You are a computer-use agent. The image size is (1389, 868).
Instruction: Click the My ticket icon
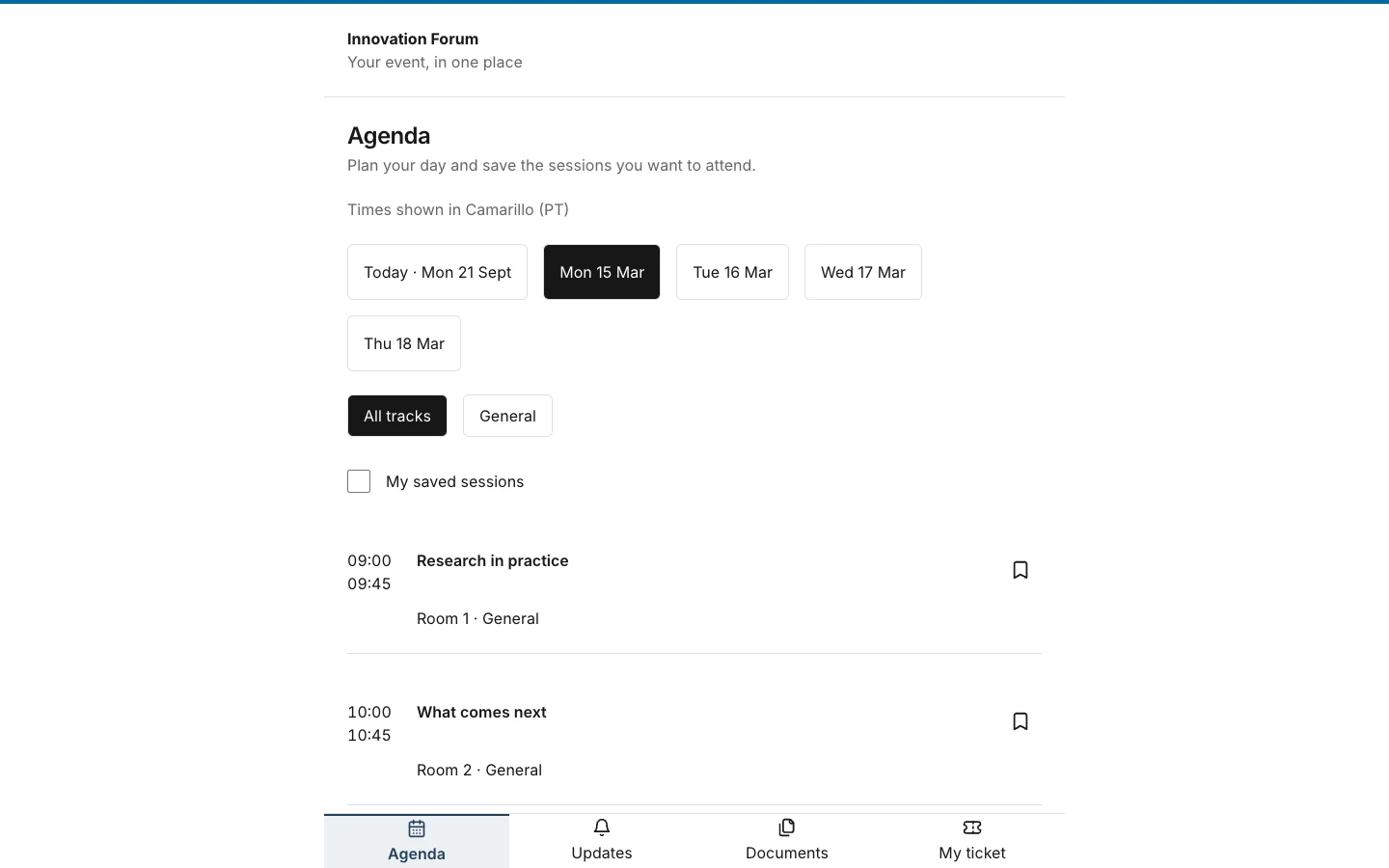(x=972, y=827)
